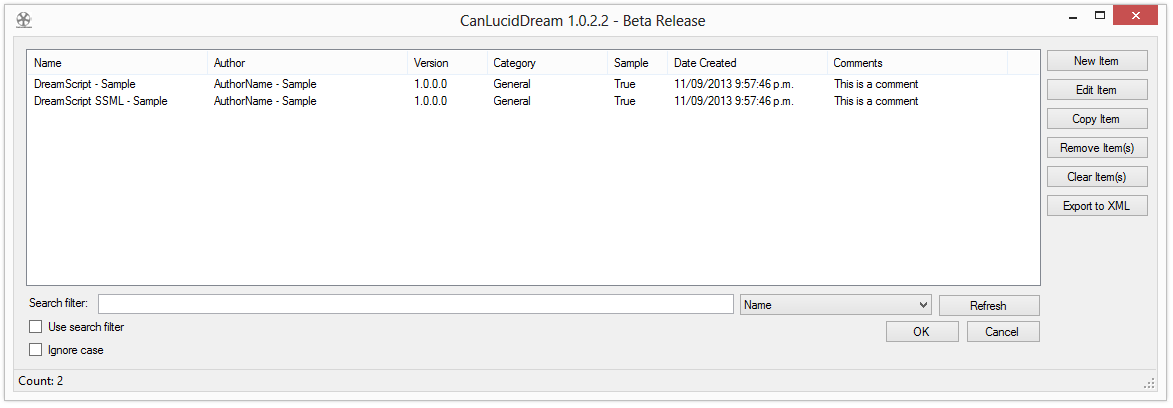The height and width of the screenshot is (408, 1173).
Task: Click the CanLucidDream app icon in title bar
Action: tap(25, 19)
